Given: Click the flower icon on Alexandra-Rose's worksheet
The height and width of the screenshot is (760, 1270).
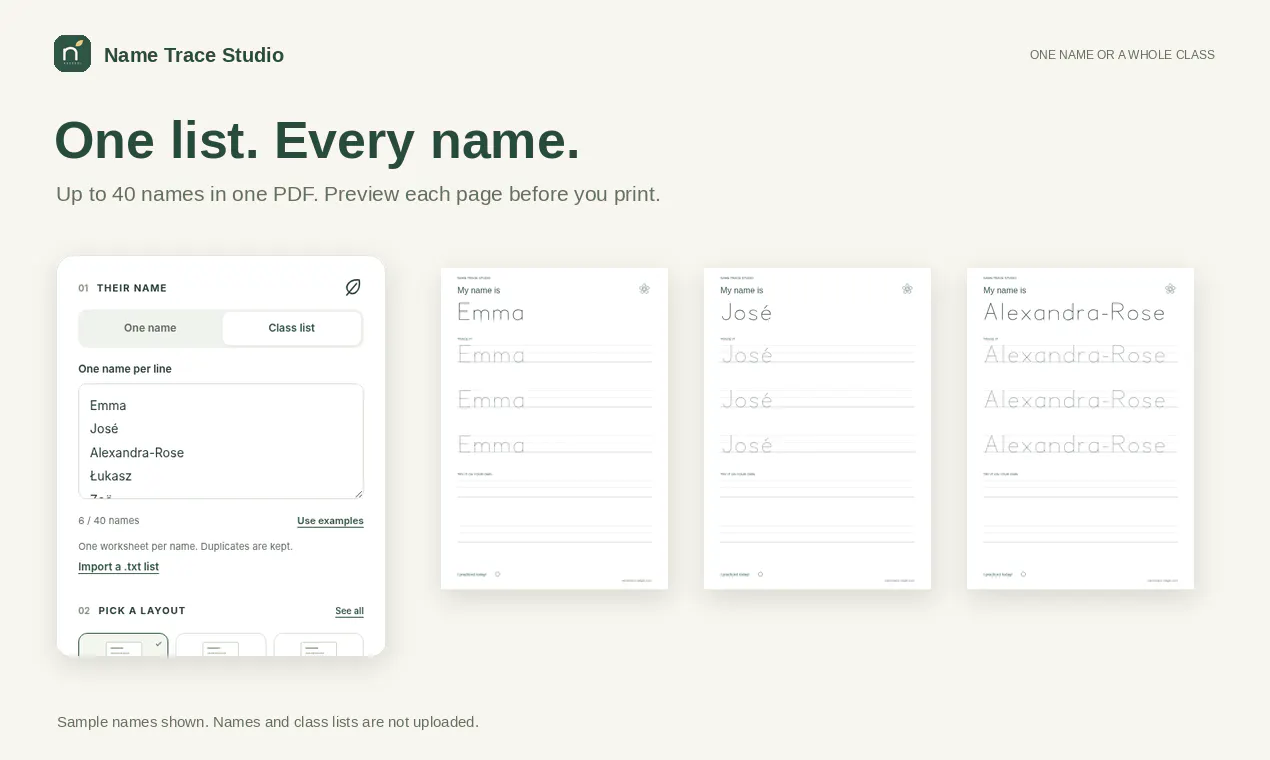Looking at the screenshot, I should [x=1170, y=289].
